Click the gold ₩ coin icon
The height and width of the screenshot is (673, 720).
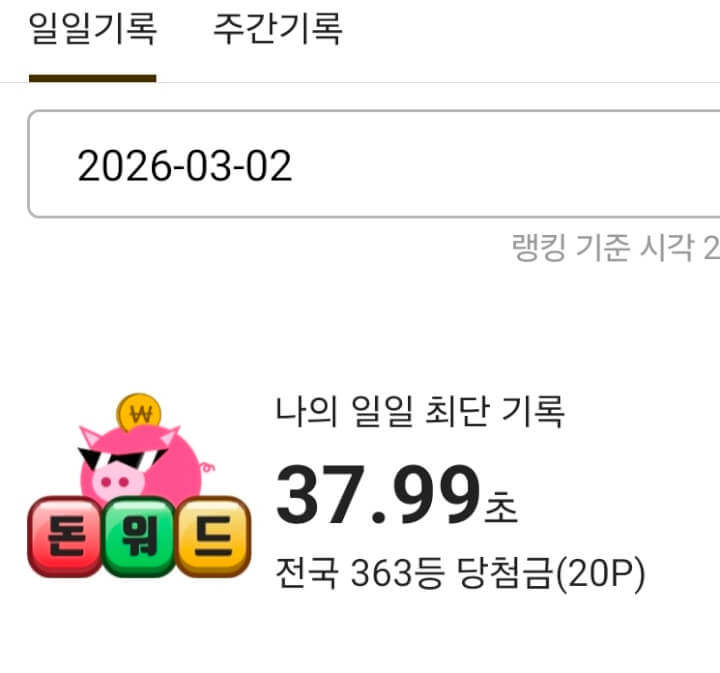coord(139,412)
